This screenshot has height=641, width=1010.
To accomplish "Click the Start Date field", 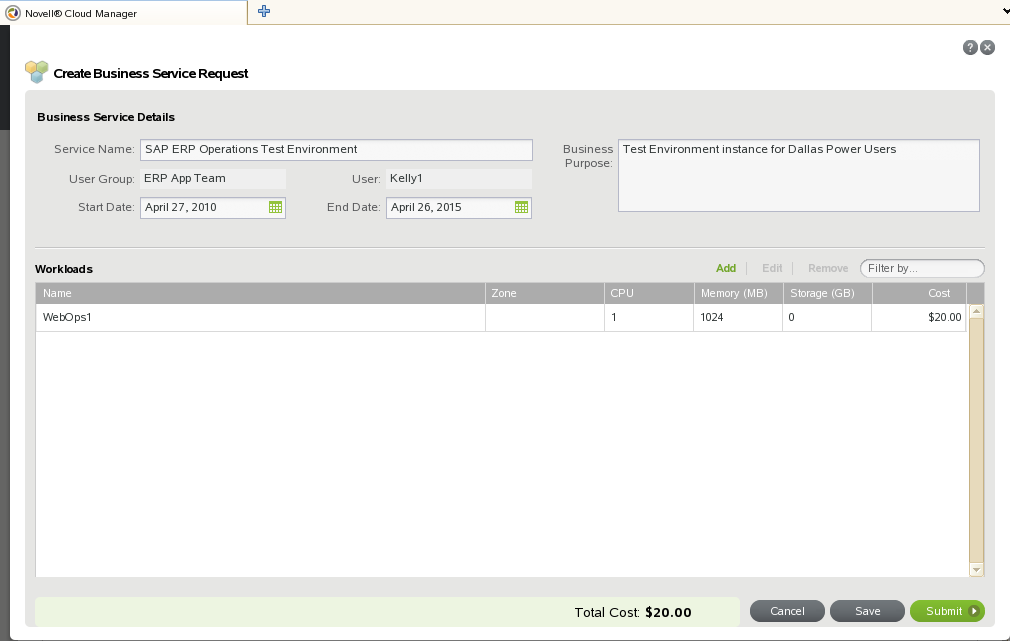I will 213,207.
